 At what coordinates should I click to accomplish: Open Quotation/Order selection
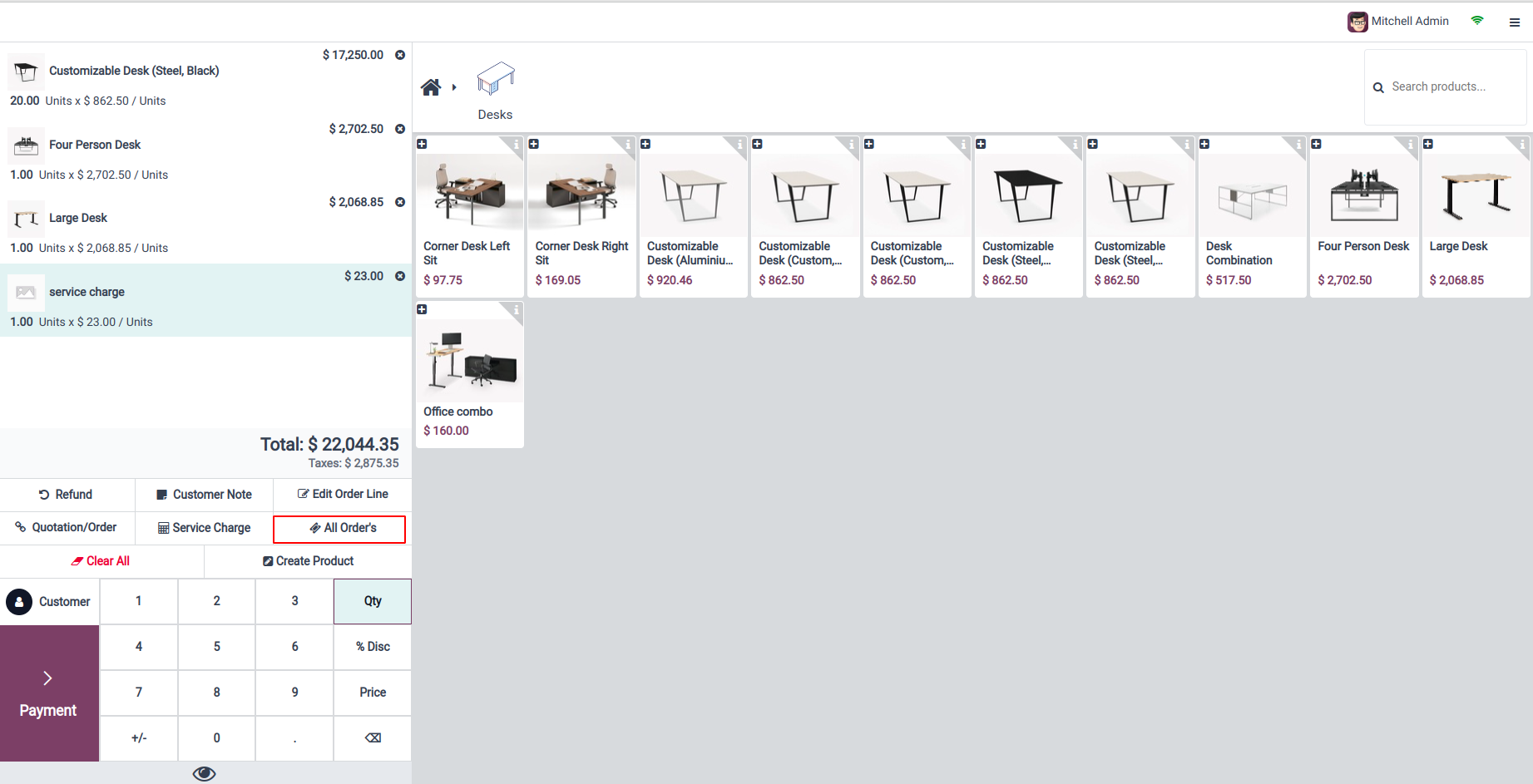tap(67, 528)
